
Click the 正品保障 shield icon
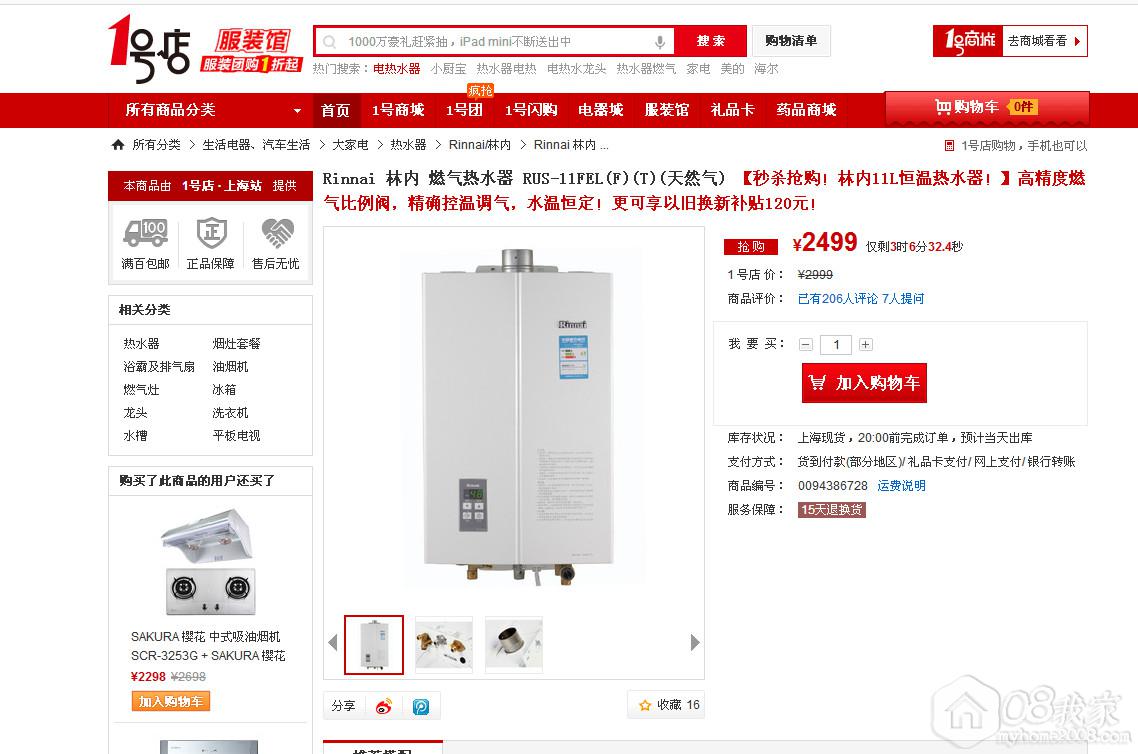pyautogui.click(x=211, y=233)
